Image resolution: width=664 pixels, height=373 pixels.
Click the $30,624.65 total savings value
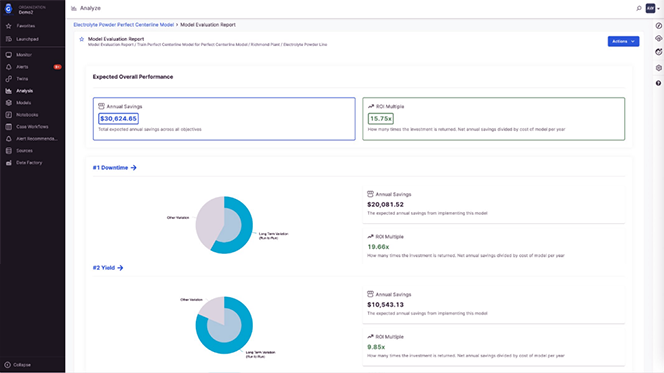(119, 119)
